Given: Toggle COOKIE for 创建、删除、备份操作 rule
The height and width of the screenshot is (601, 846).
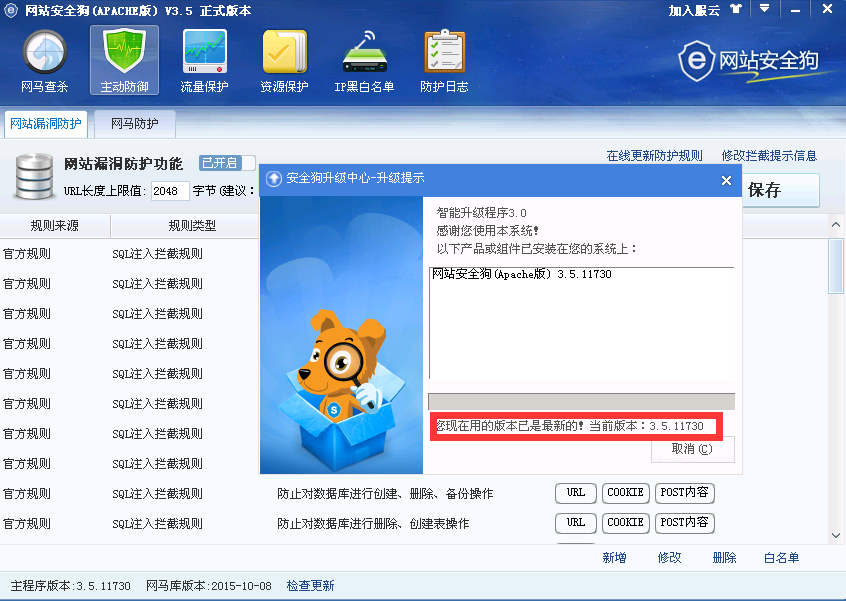Looking at the screenshot, I should (x=625, y=493).
